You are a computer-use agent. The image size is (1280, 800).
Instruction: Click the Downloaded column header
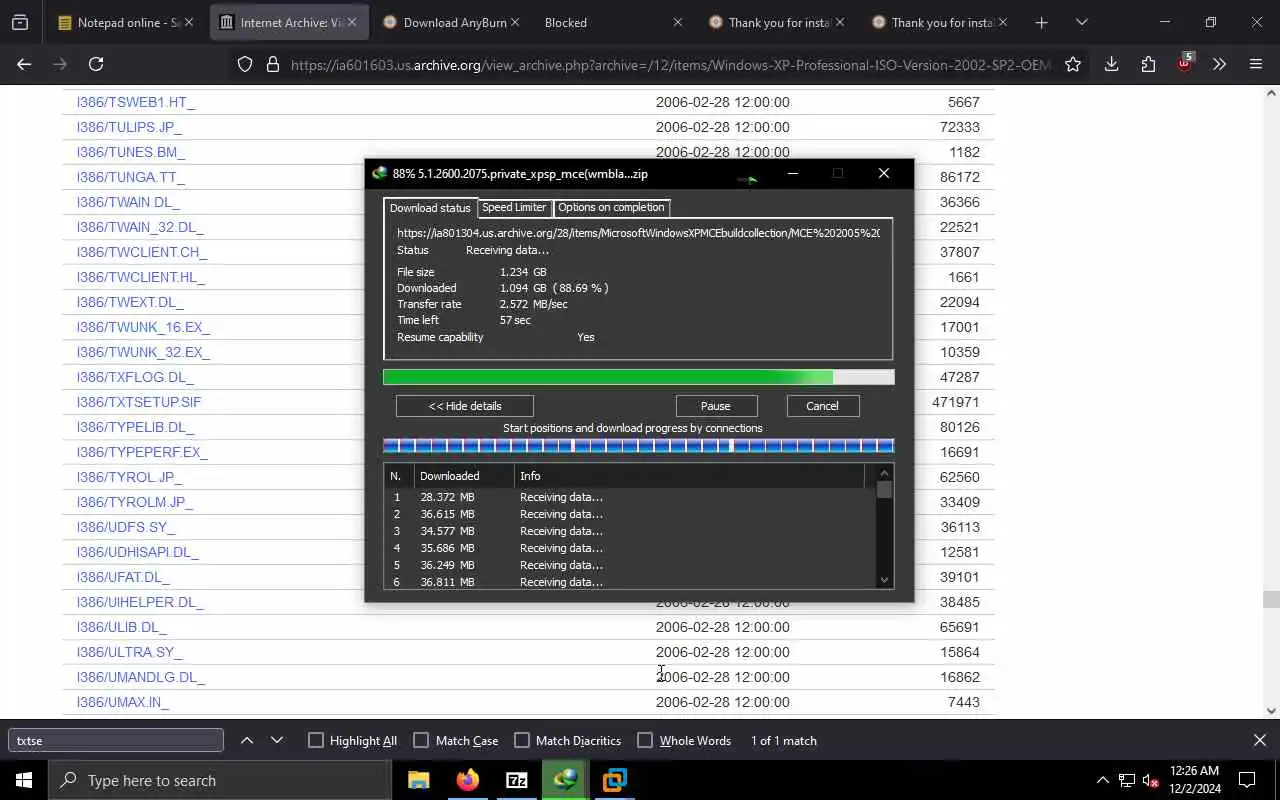464,476
